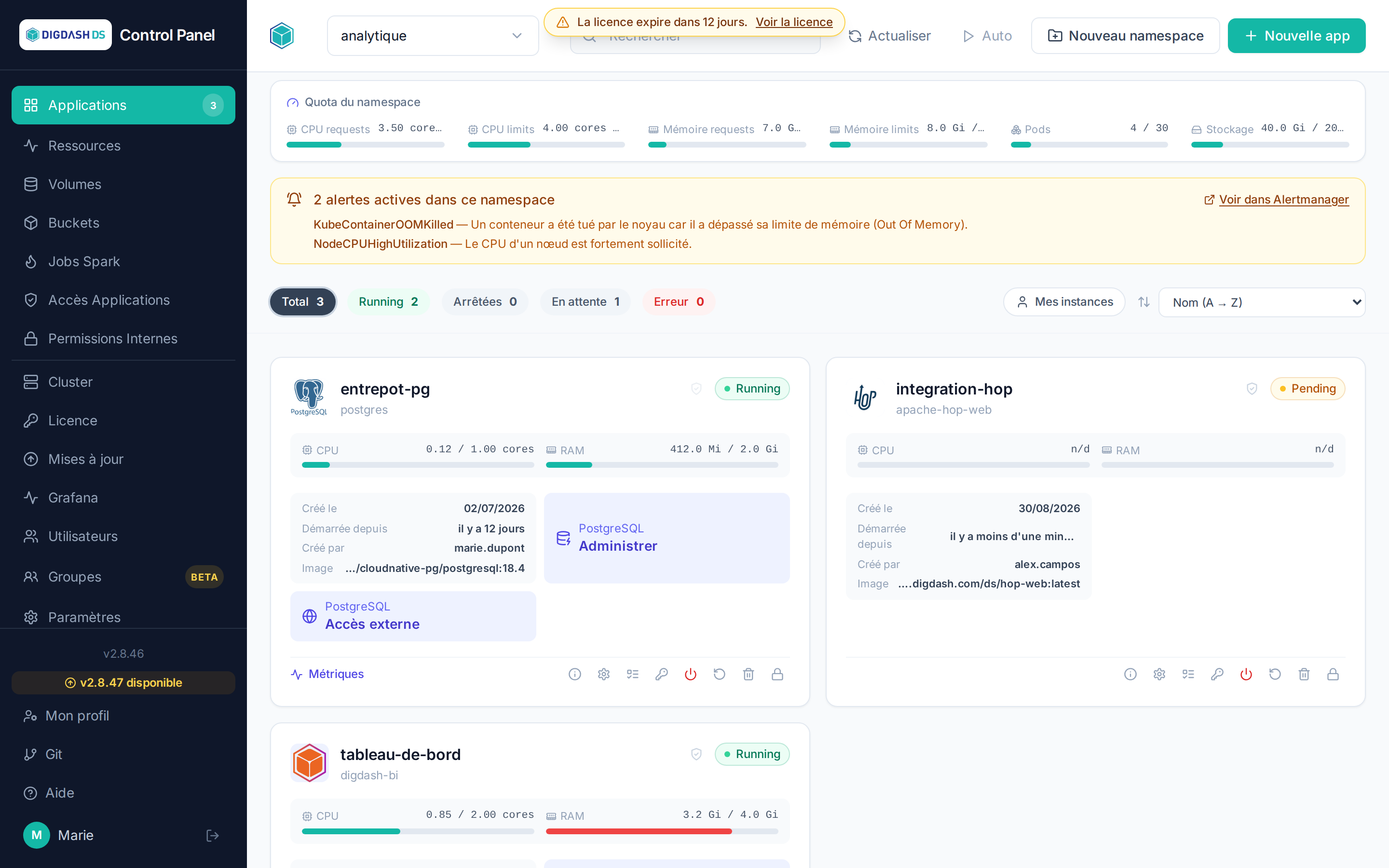The image size is (1389, 868).
Task: Click tableau-de-bord RAM usage bar
Action: (x=662, y=831)
